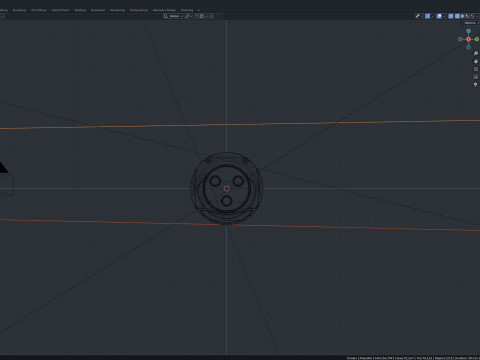Click the zoom magnifier navigation icon

[476, 53]
